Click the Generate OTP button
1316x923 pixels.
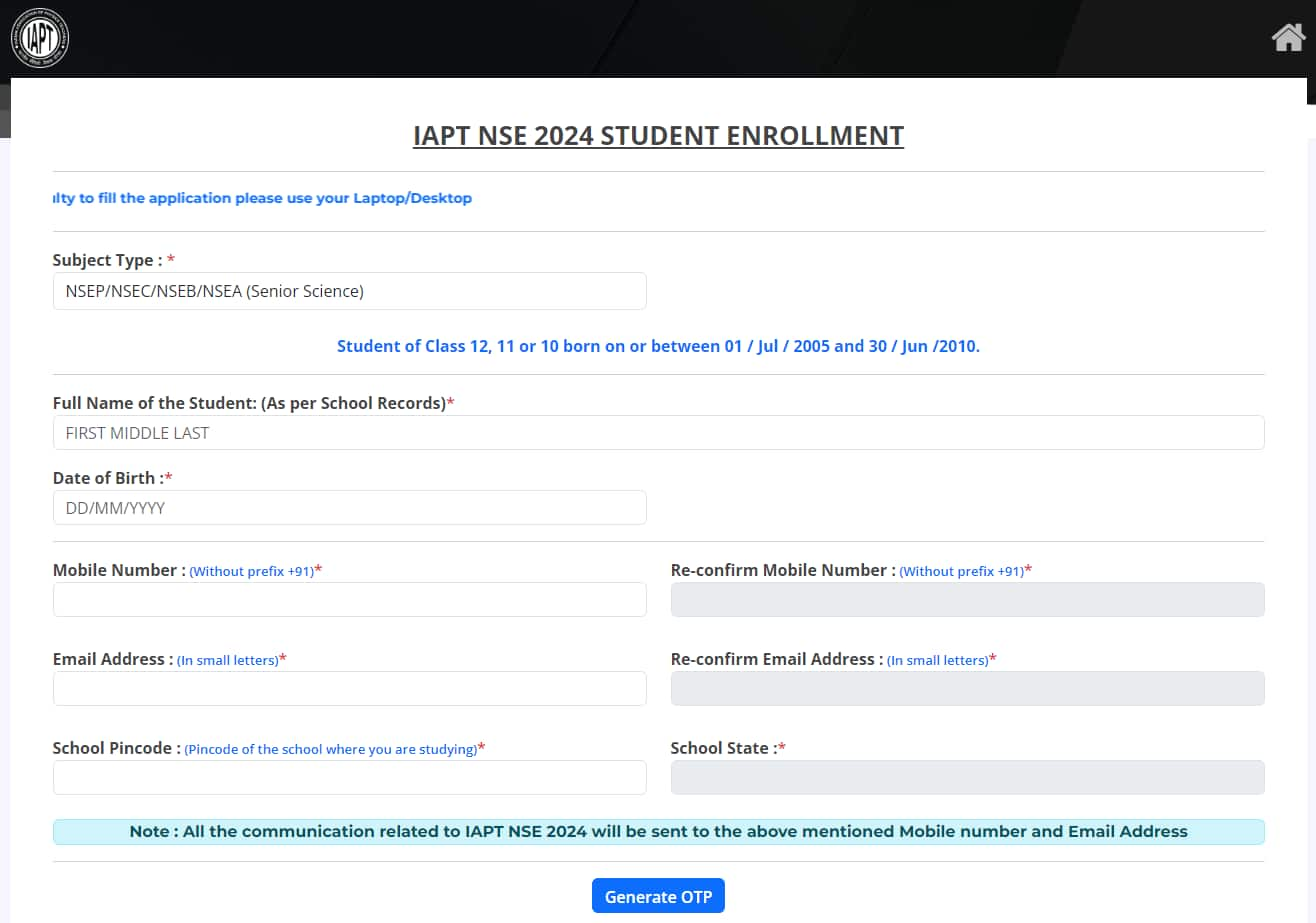(x=658, y=896)
